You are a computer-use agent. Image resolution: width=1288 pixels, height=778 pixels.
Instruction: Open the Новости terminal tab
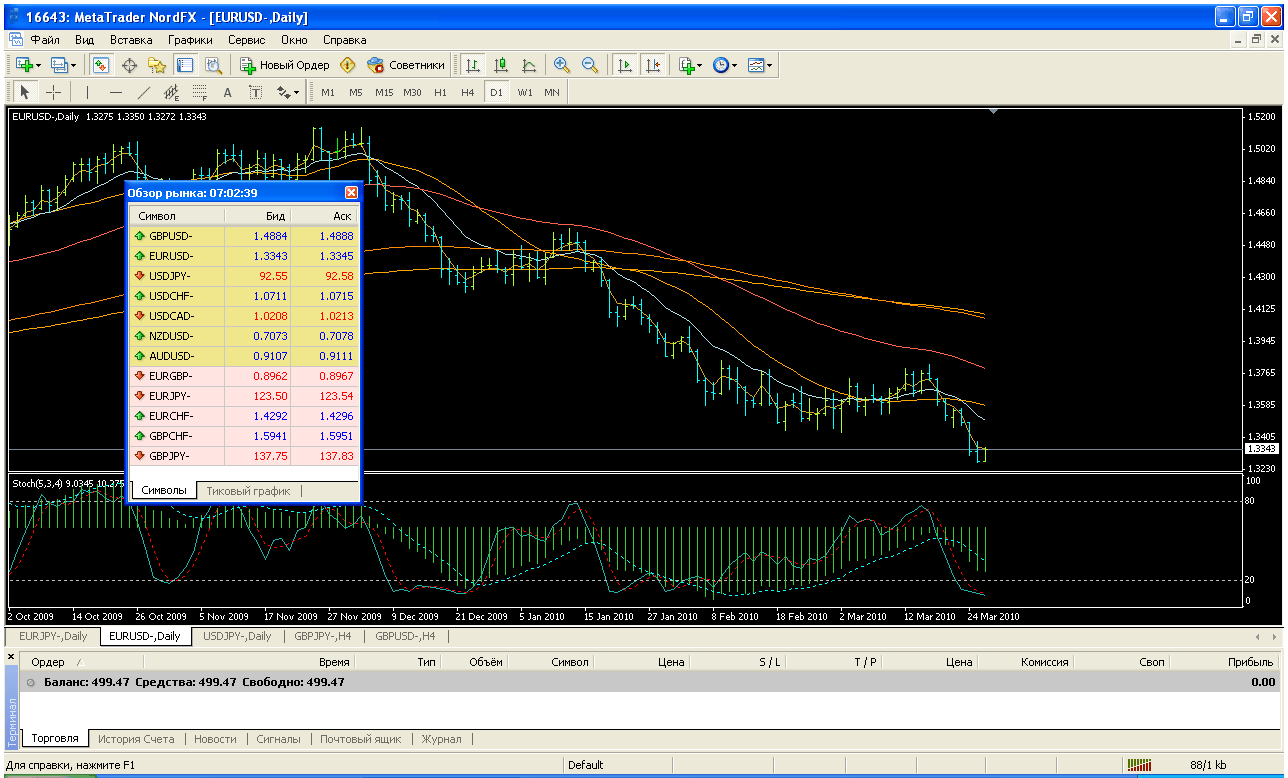click(215, 739)
